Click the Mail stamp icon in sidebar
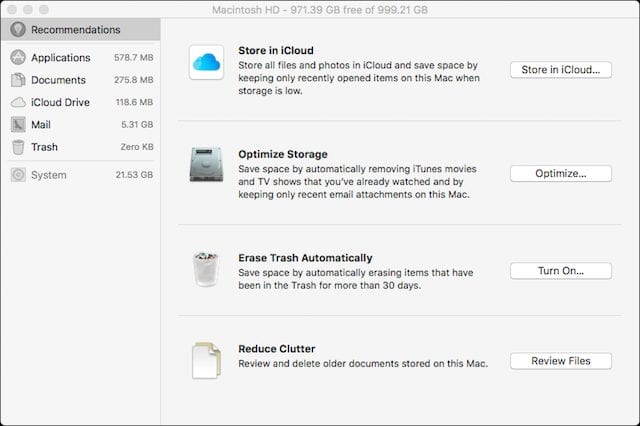Screen dimensions: 640x426 (x=18, y=125)
